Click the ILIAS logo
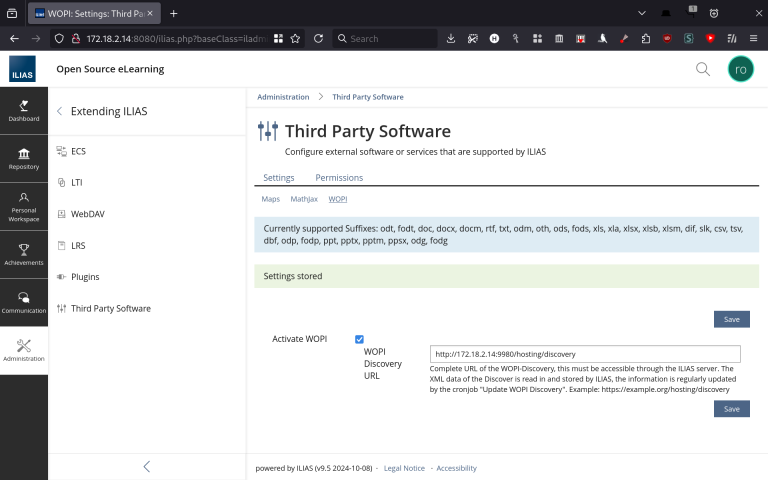The image size is (768, 480). (x=24, y=69)
